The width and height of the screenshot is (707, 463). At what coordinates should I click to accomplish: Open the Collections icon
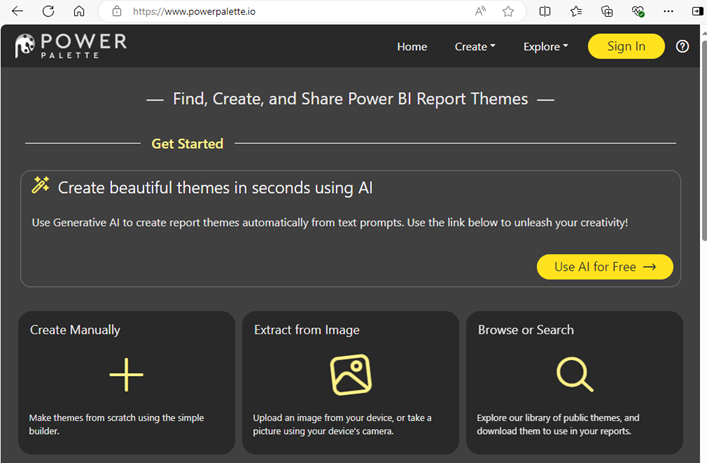tap(607, 11)
